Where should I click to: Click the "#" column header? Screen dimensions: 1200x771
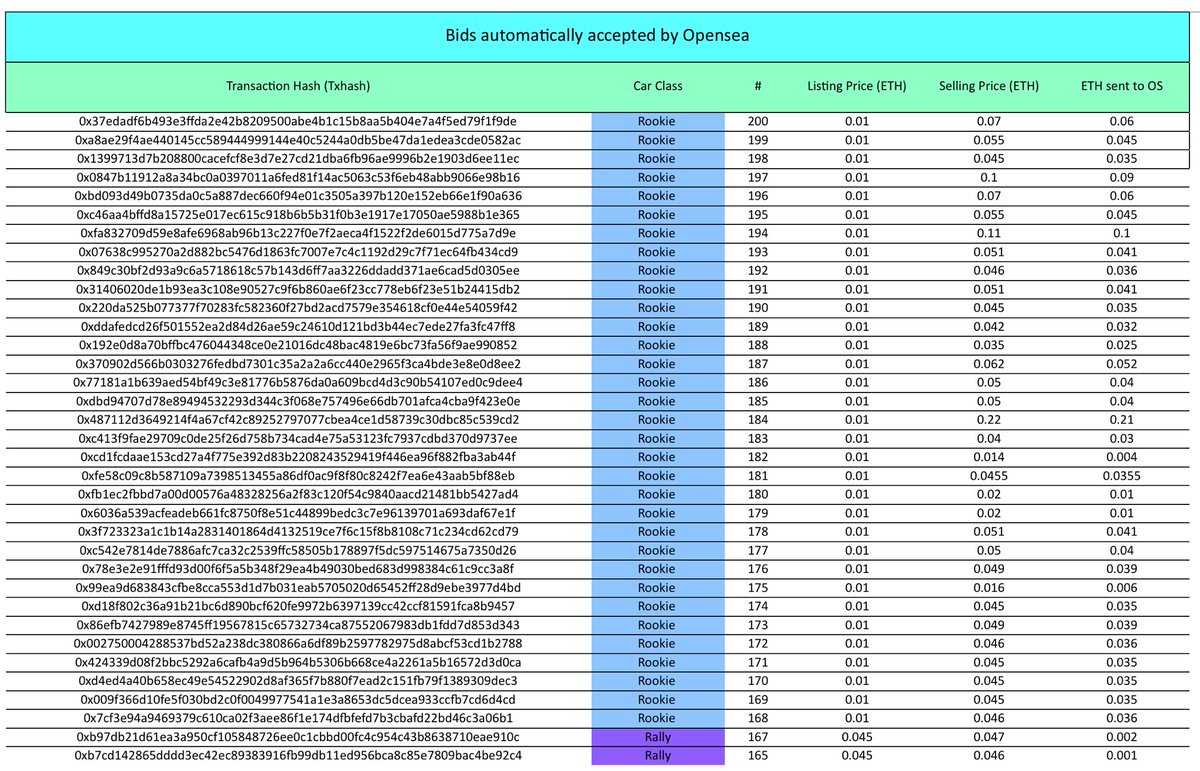pyautogui.click(x=758, y=86)
